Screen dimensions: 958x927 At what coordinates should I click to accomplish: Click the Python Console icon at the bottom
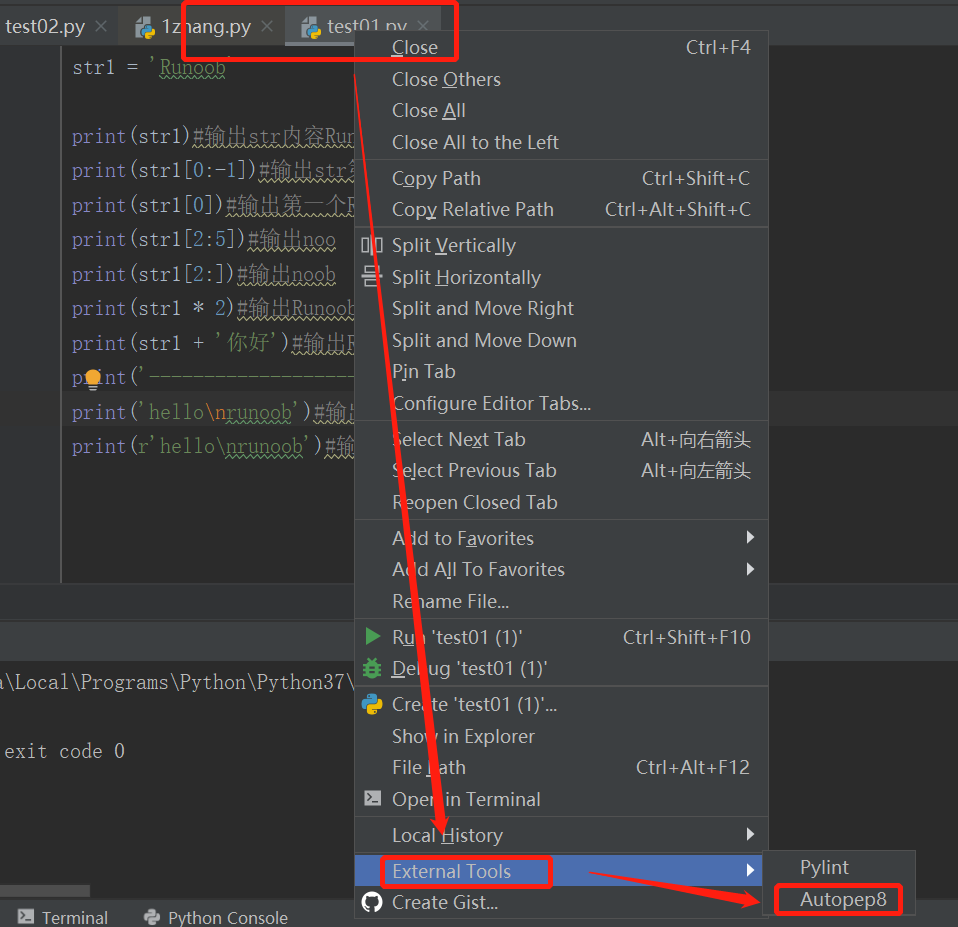(x=152, y=917)
